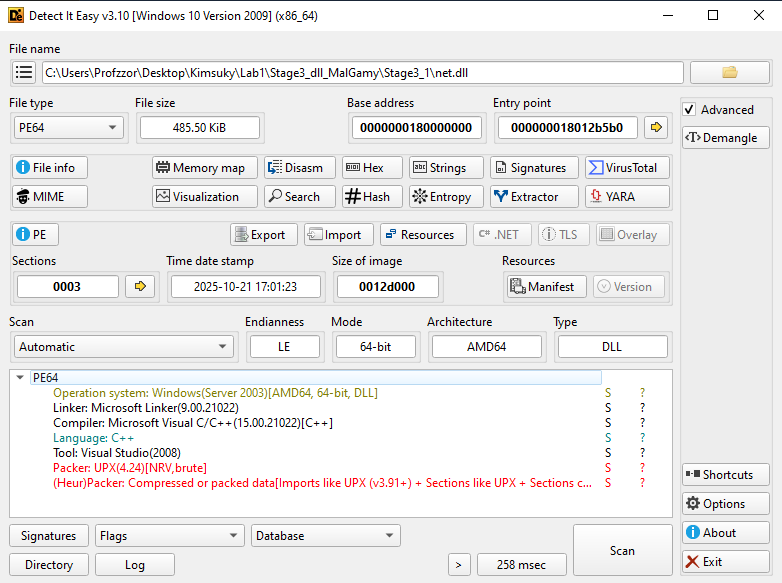Open the MIME viewer
The image size is (782, 583).
click(x=50, y=196)
